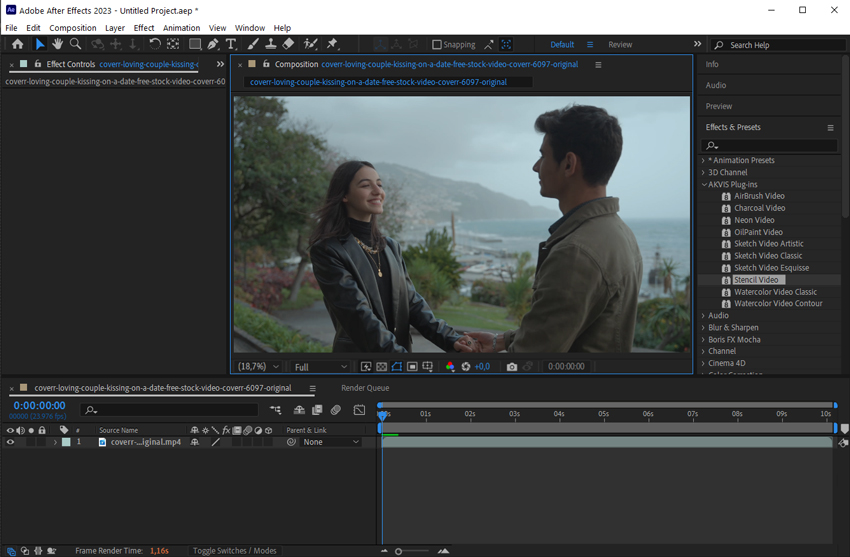Open the Animation menu
Viewport: 850px width, 557px height.
(x=181, y=28)
